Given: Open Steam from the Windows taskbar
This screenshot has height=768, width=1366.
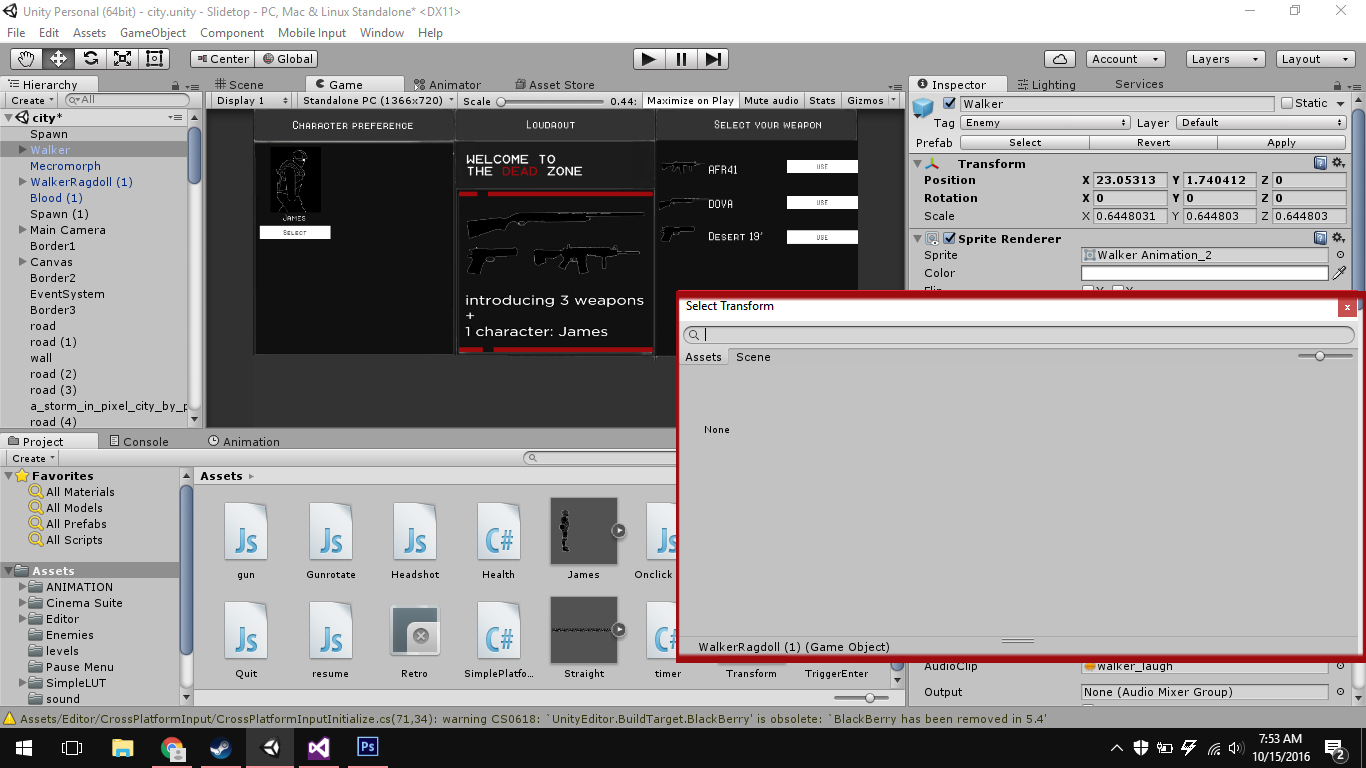Looking at the screenshot, I should (221, 747).
